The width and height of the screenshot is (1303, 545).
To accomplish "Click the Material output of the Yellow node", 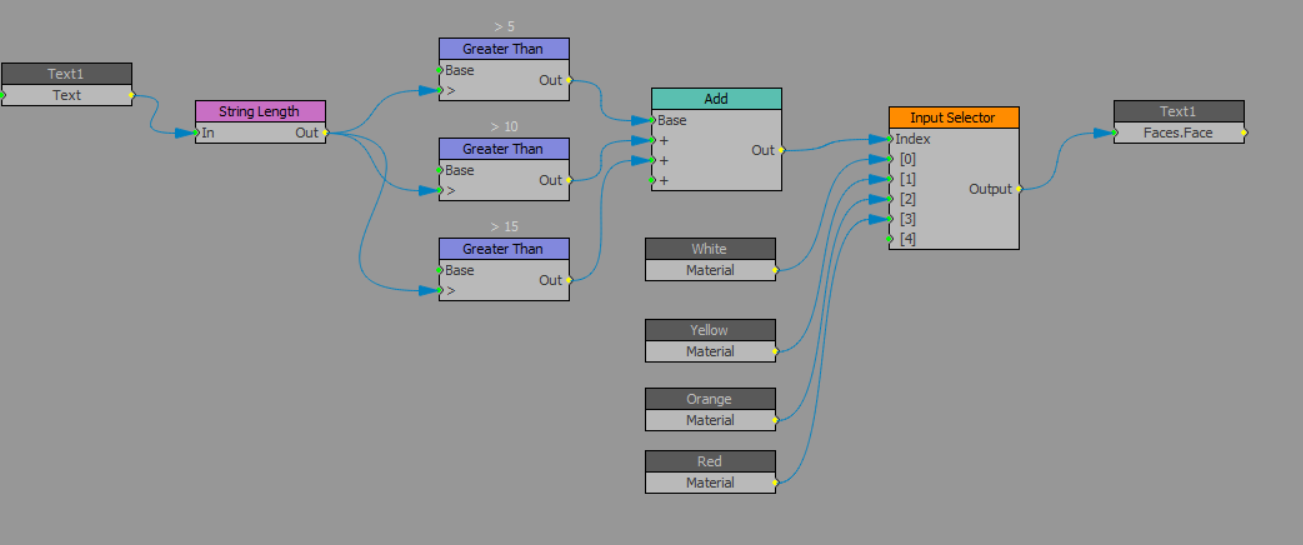I will click(x=775, y=351).
